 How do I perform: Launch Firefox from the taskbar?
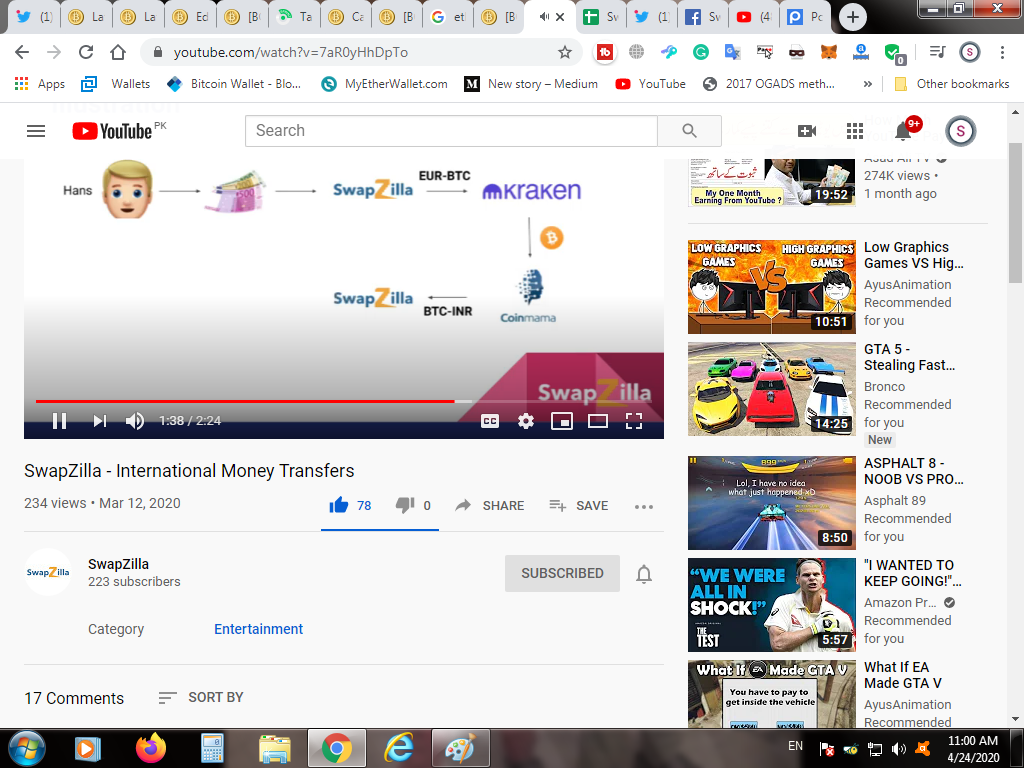(151, 748)
